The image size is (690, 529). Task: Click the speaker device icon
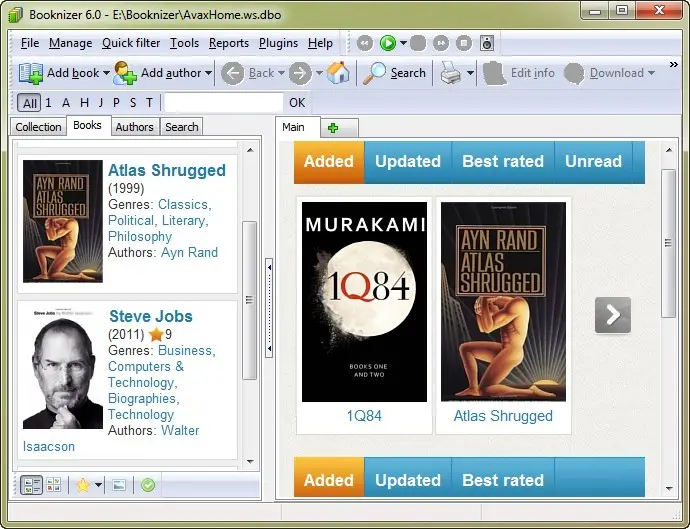point(487,43)
